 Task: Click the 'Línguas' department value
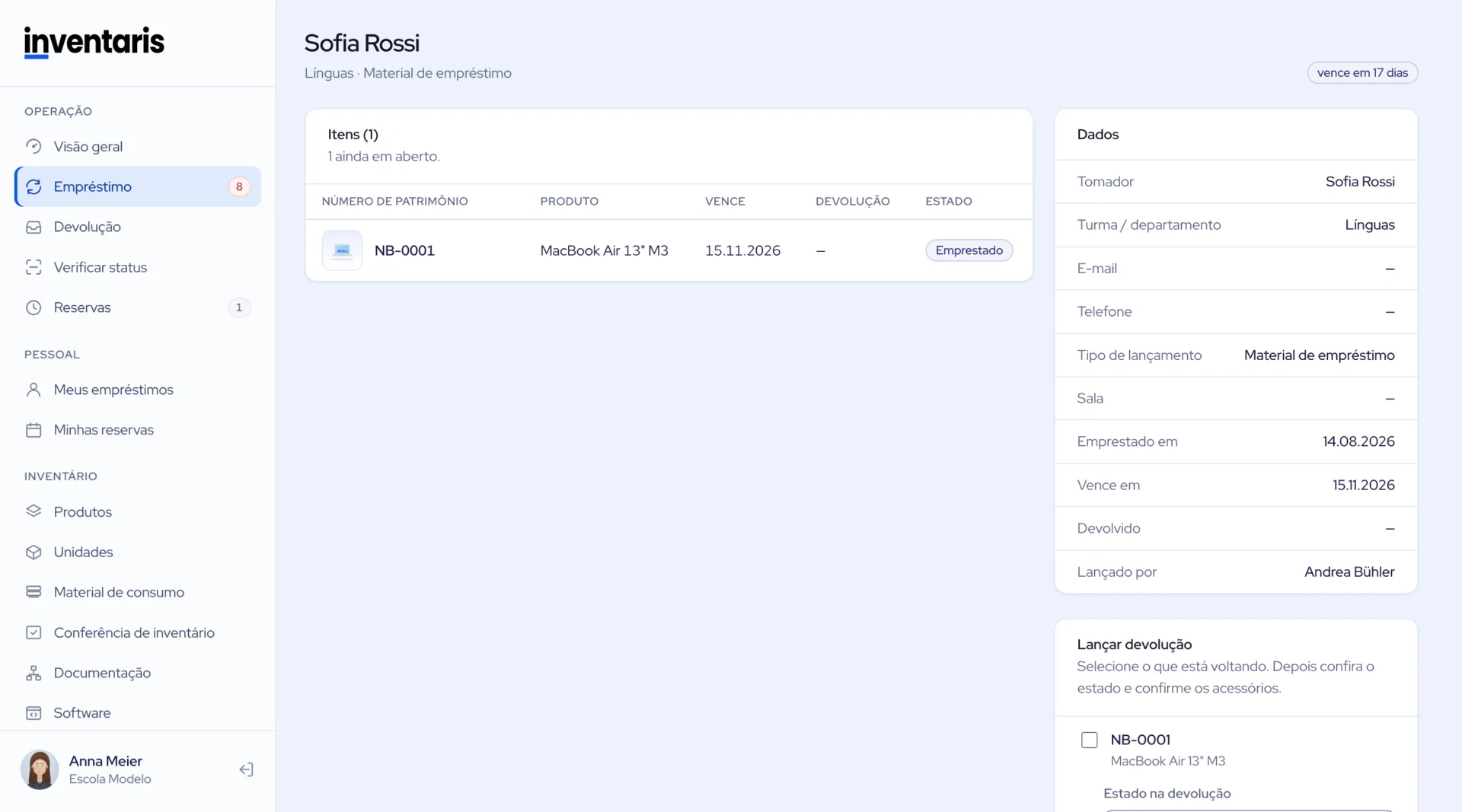(x=1370, y=224)
